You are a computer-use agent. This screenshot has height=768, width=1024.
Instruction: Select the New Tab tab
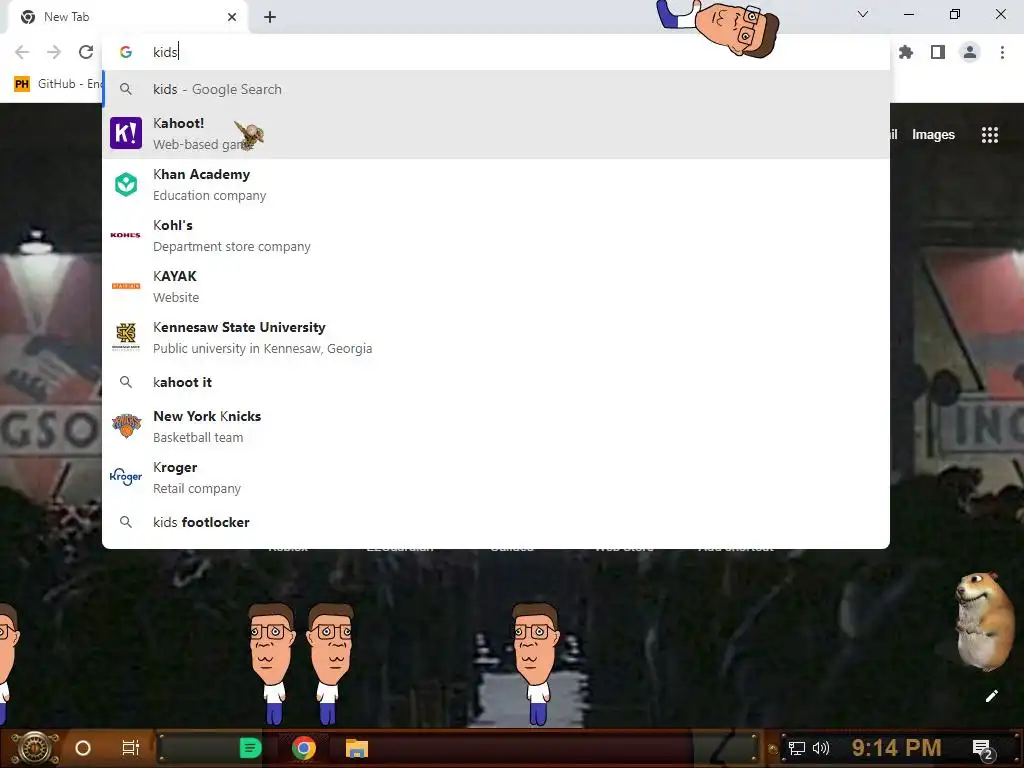point(128,17)
